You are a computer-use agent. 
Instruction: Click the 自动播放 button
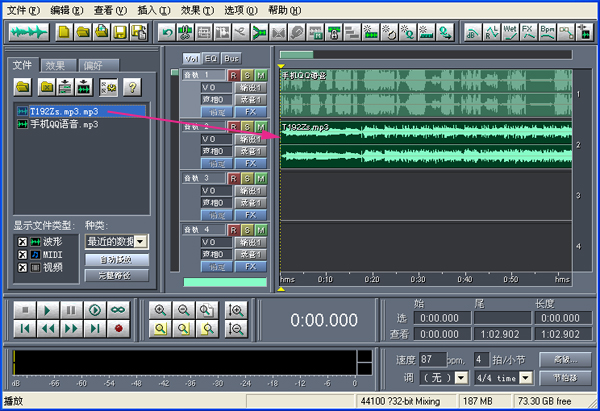pyautogui.click(x=117, y=260)
